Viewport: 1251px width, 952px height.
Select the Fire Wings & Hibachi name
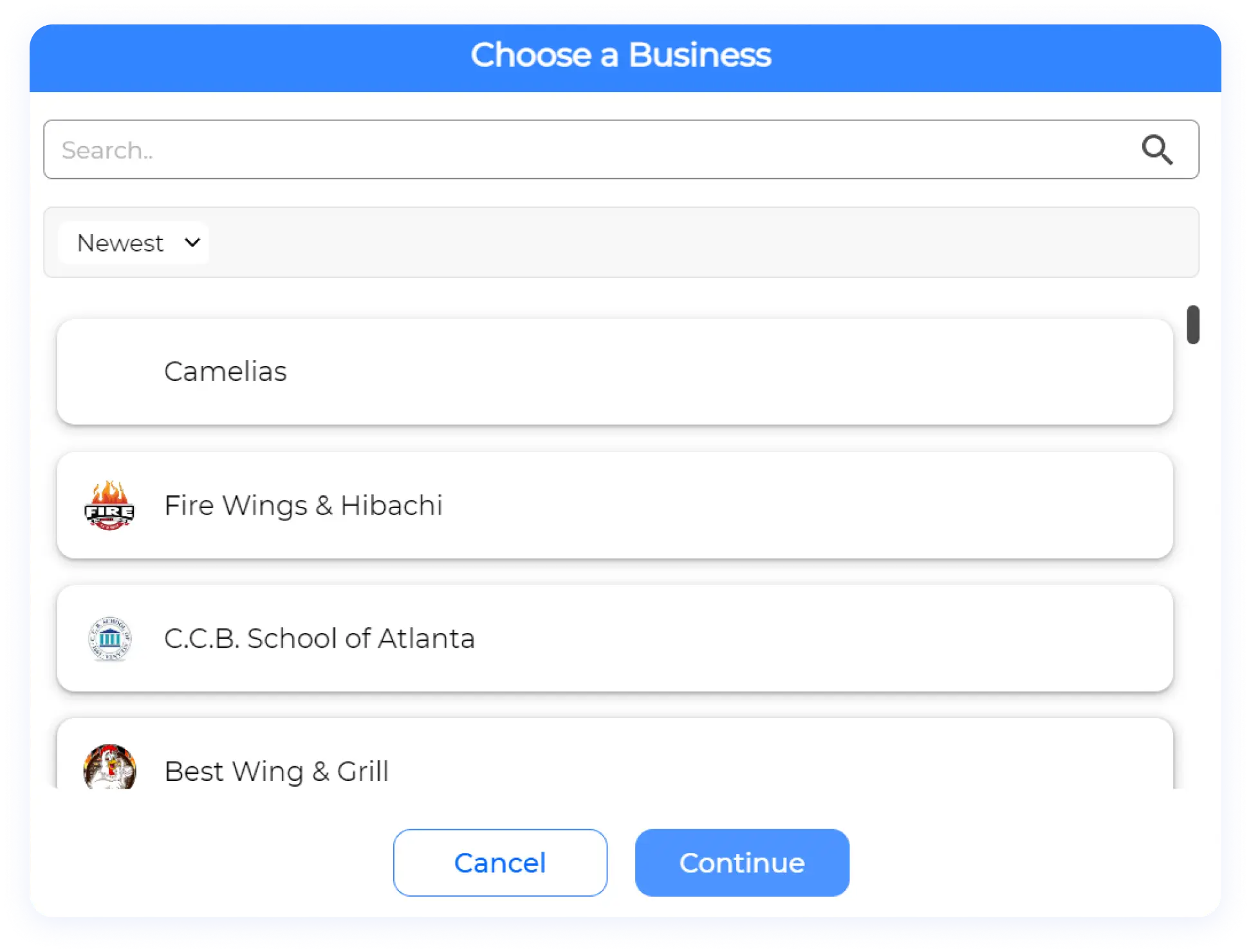(x=303, y=506)
